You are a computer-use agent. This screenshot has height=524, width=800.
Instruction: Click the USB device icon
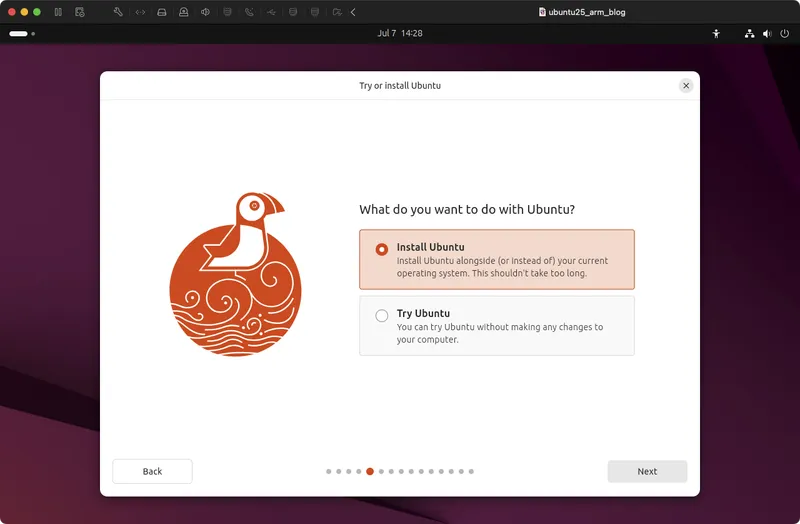271,12
